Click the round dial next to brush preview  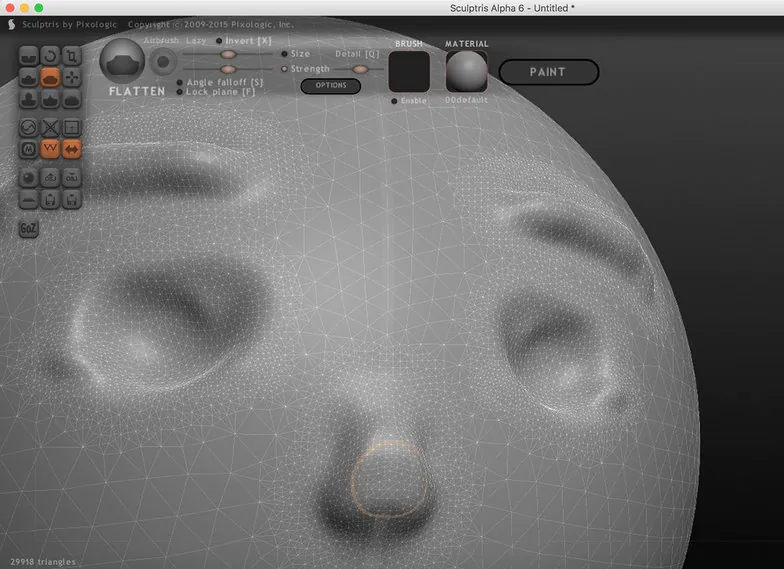click(x=163, y=62)
